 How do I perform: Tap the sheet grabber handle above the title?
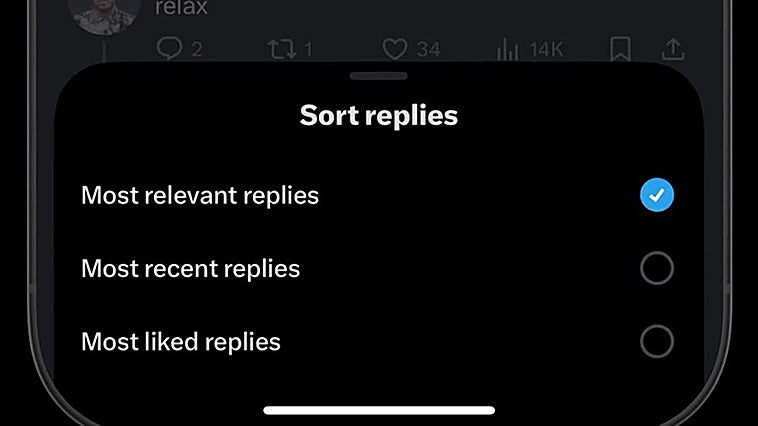pos(379,75)
